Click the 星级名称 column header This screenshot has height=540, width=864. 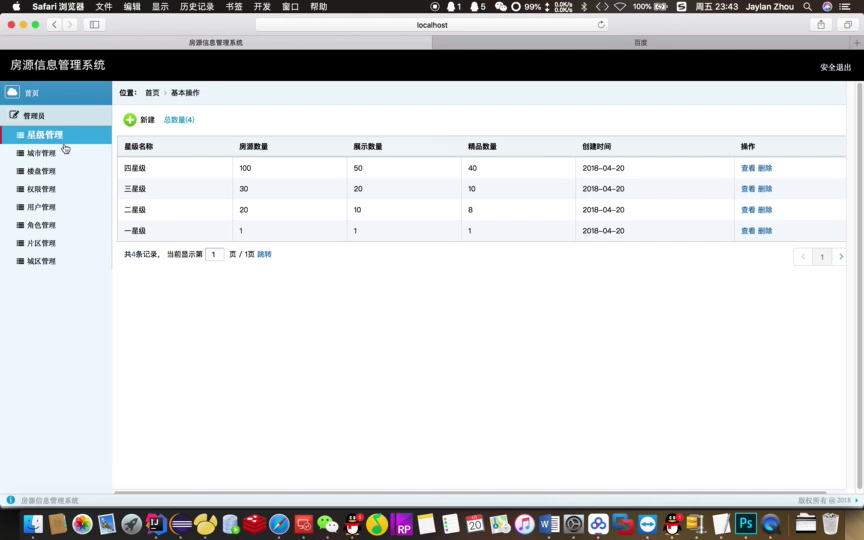point(138,147)
